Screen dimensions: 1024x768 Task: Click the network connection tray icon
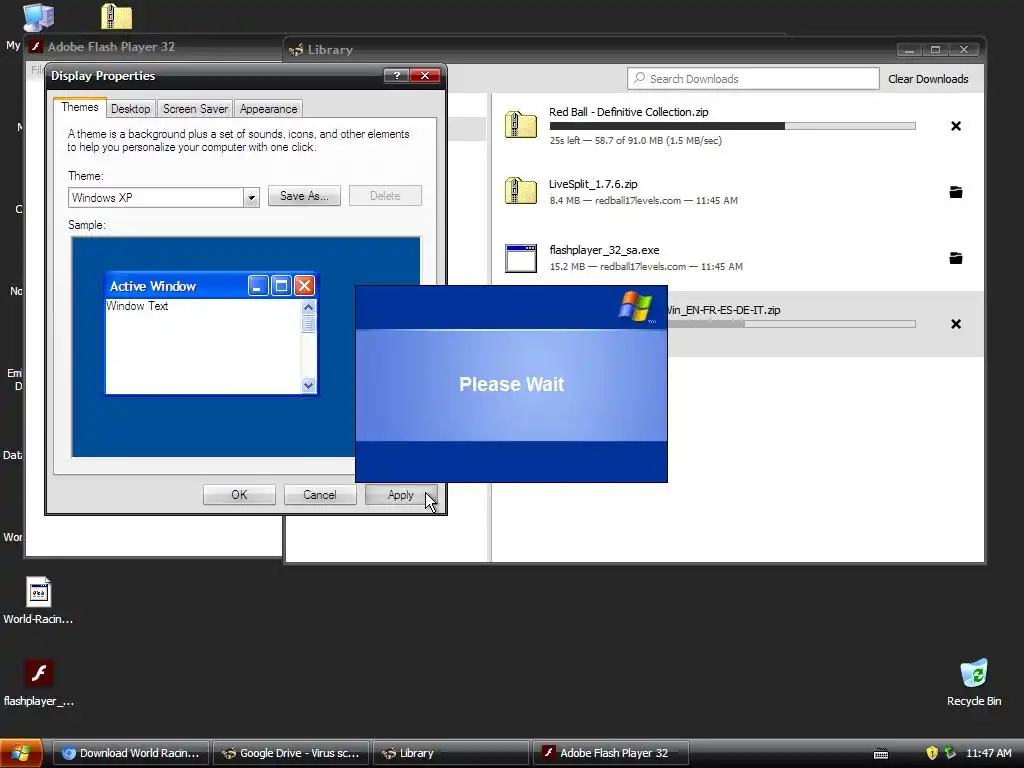(950, 753)
